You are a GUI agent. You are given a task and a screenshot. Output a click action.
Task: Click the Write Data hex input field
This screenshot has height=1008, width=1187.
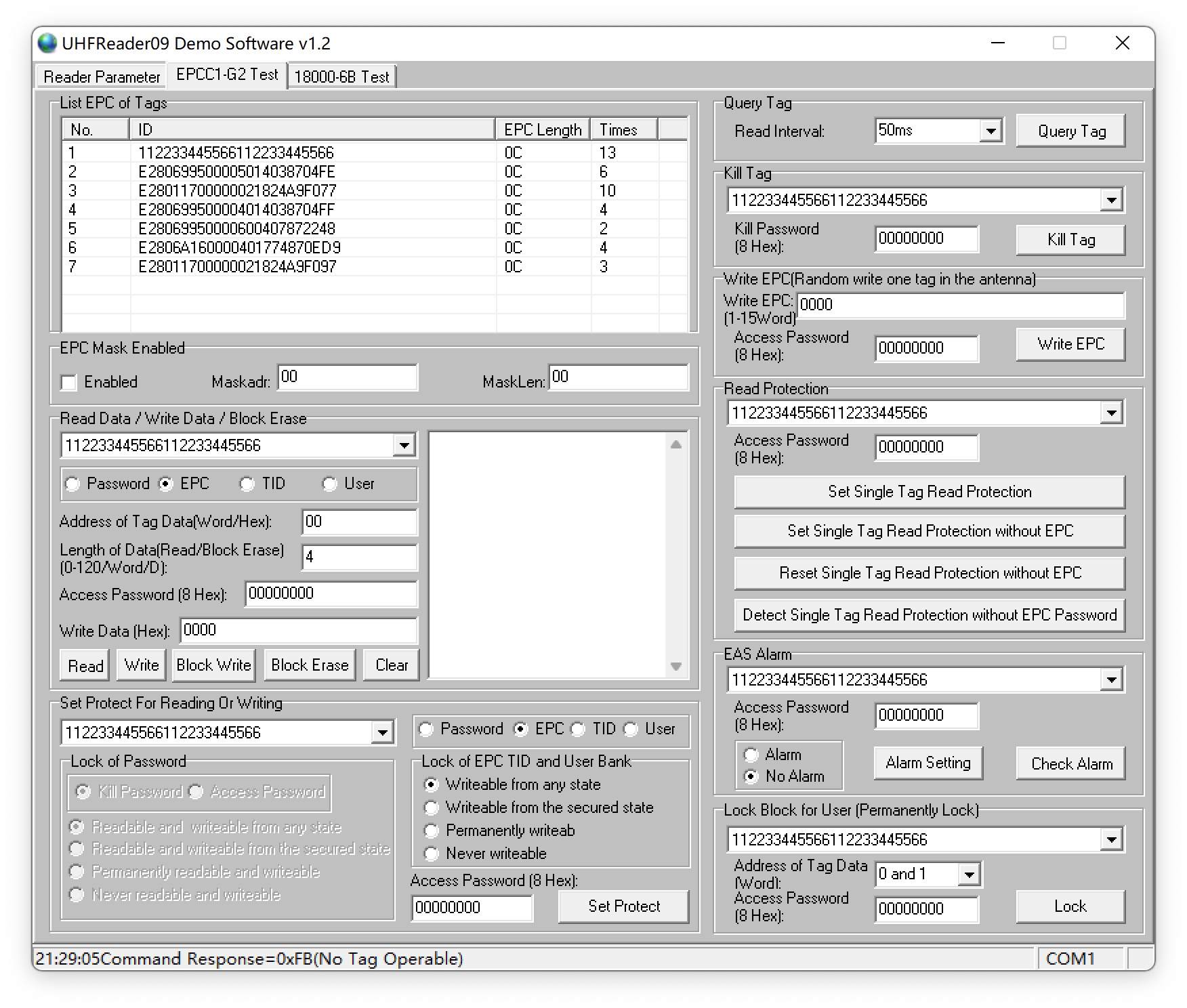(x=298, y=630)
